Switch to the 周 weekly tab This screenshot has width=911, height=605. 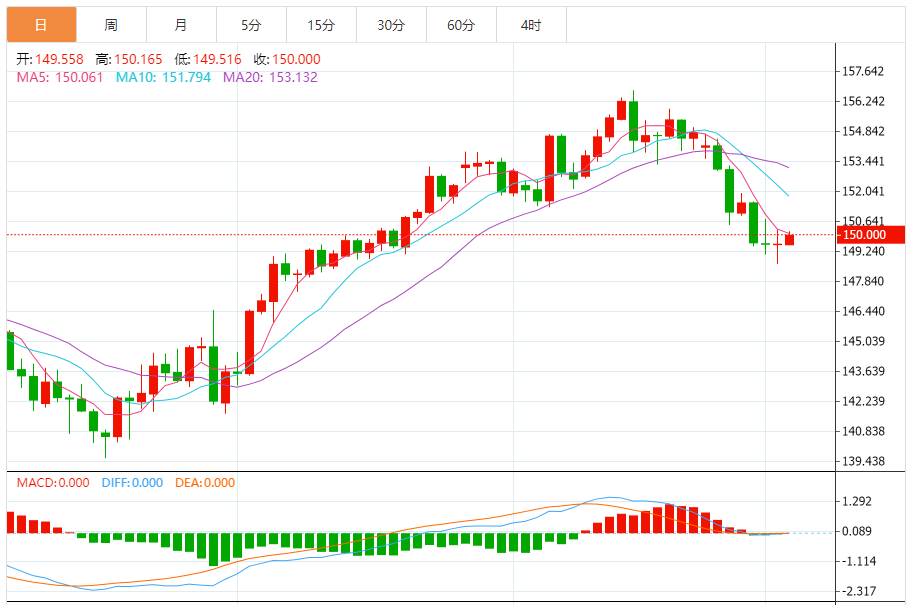pyautogui.click(x=111, y=25)
